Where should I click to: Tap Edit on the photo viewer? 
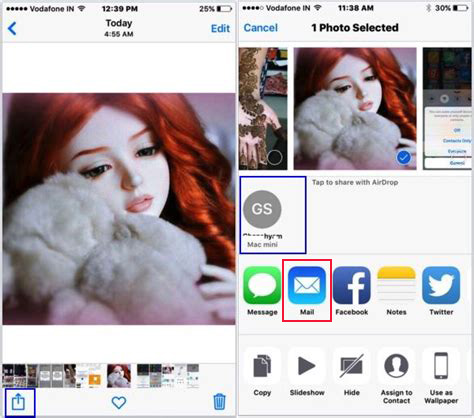[220, 28]
